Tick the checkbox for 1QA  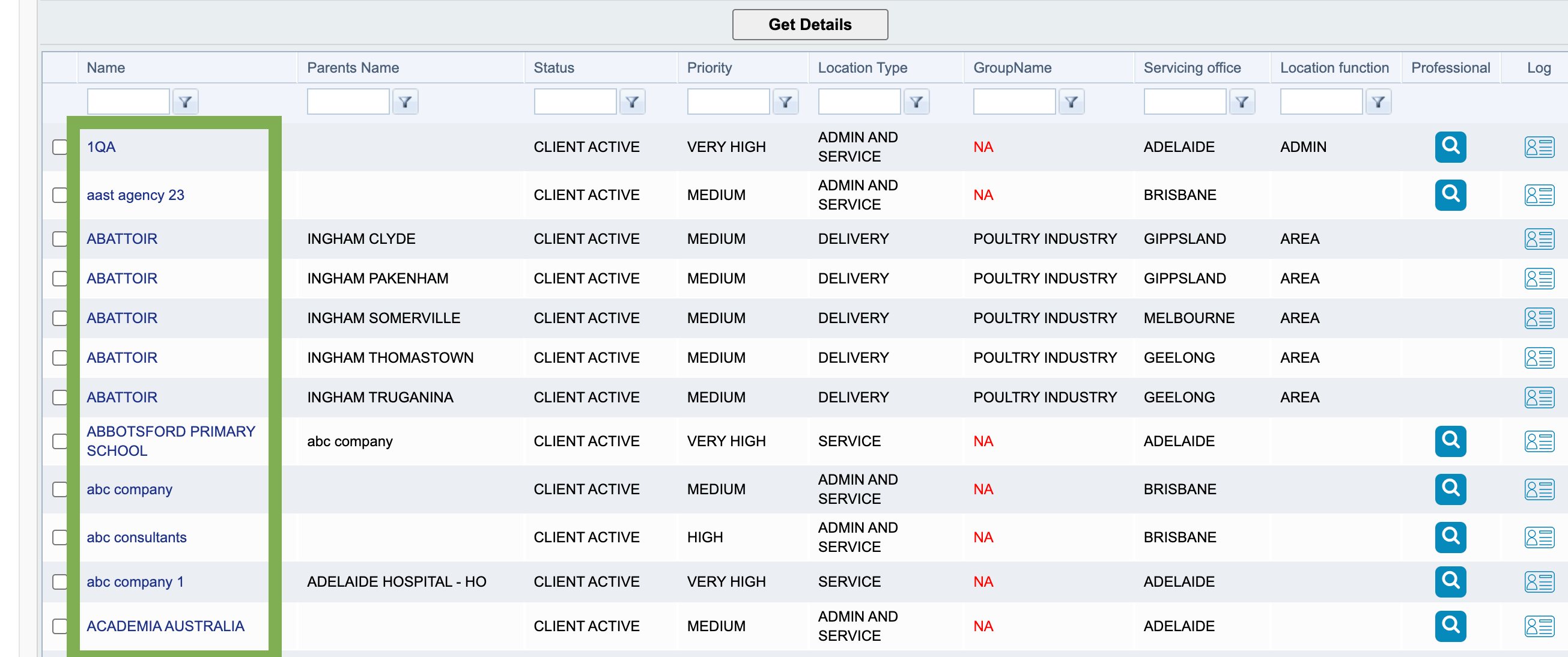point(59,147)
